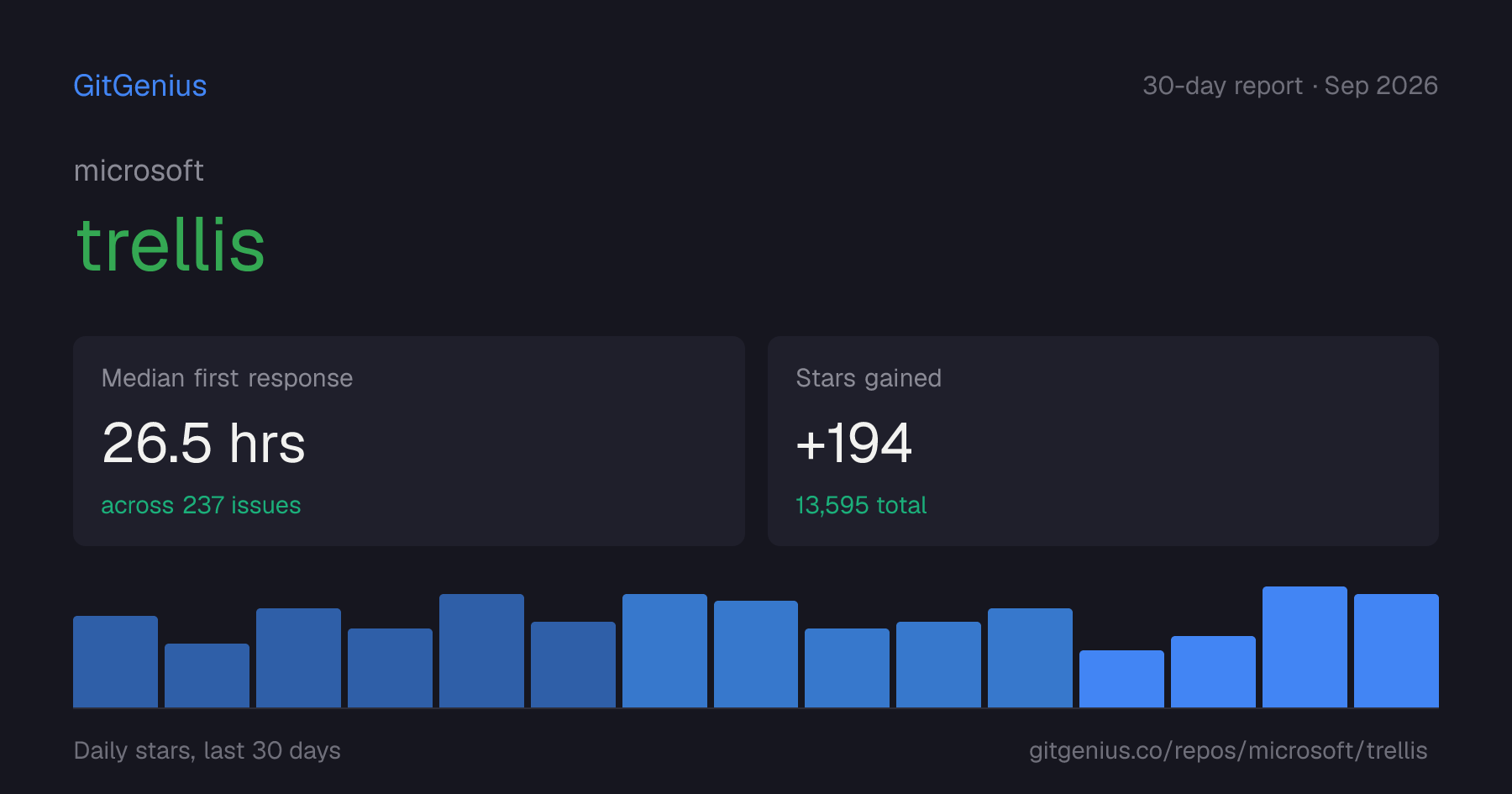
Task: Click the 30-day report Sep 2026 label
Action: coord(1290,86)
